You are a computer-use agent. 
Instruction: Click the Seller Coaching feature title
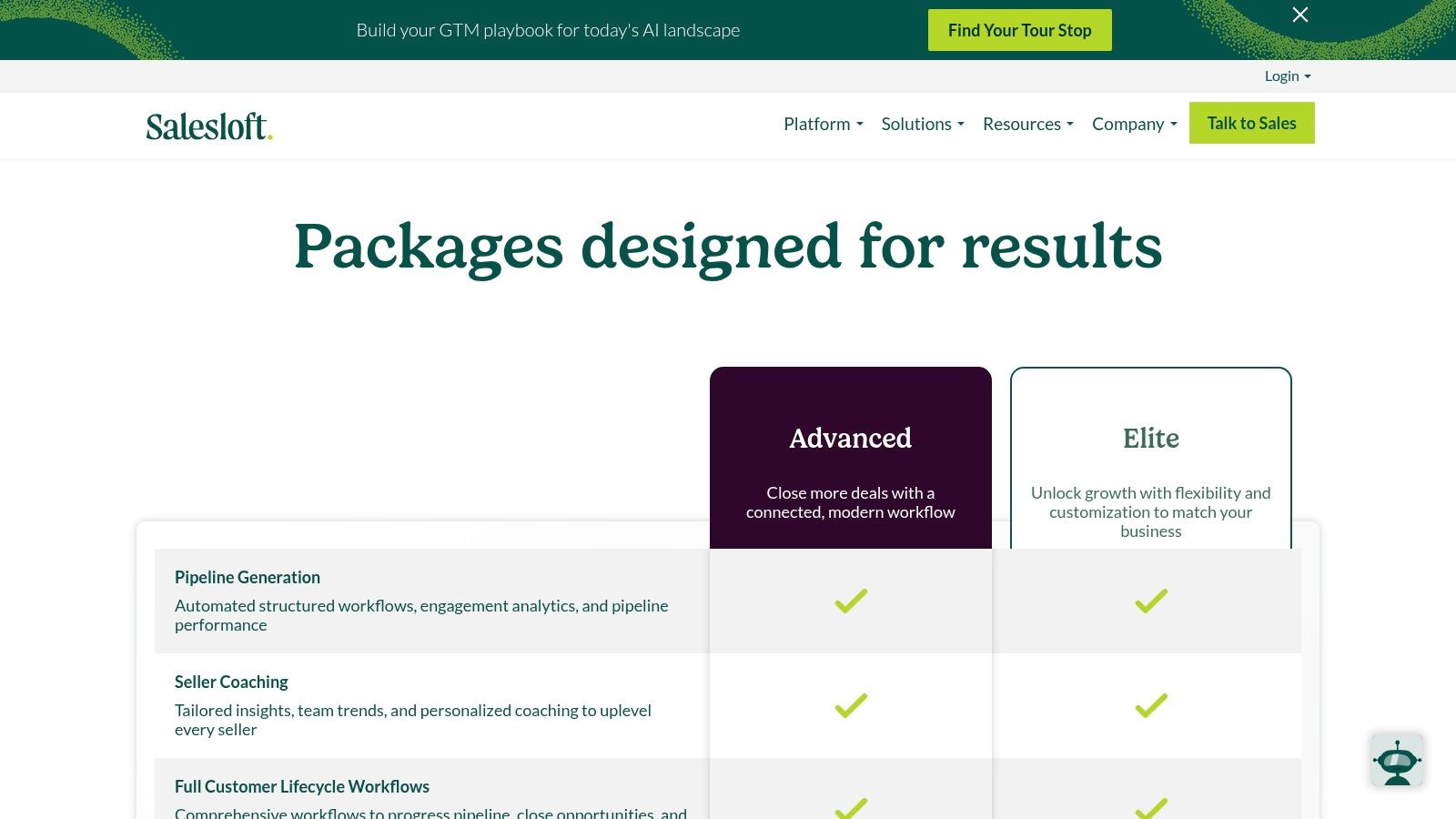coord(231,682)
